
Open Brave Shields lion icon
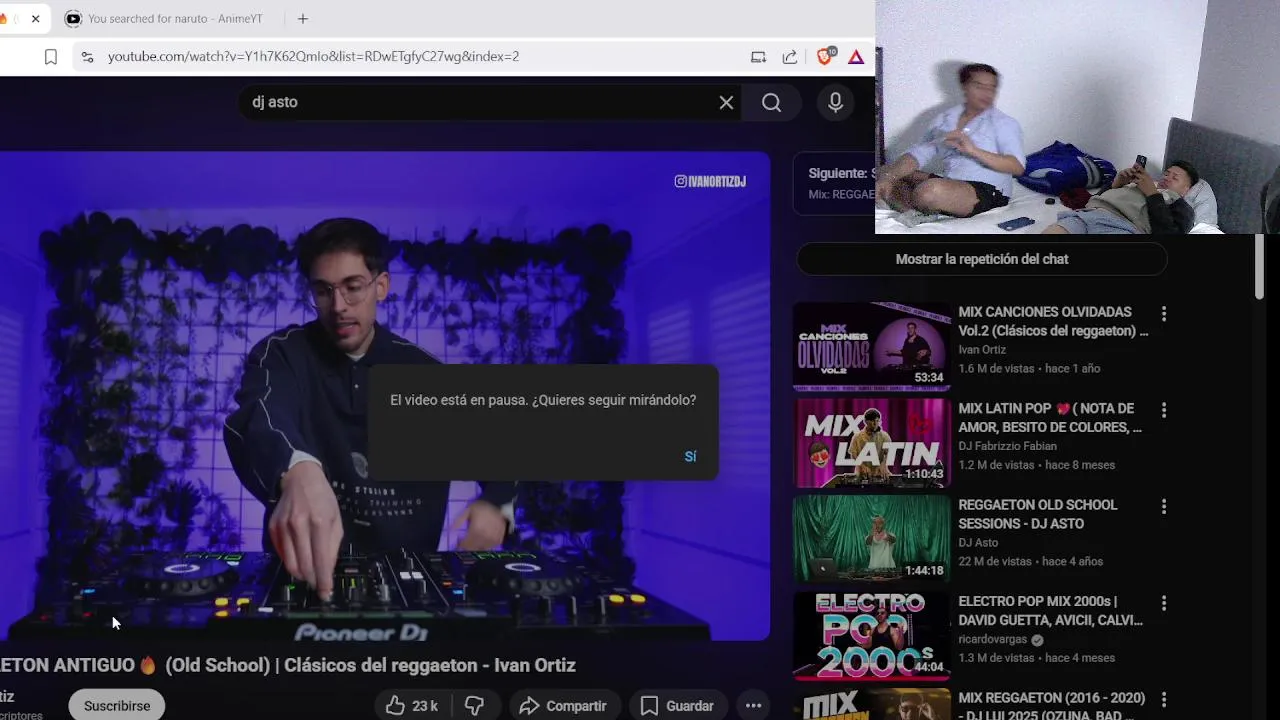click(x=825, y=57)
